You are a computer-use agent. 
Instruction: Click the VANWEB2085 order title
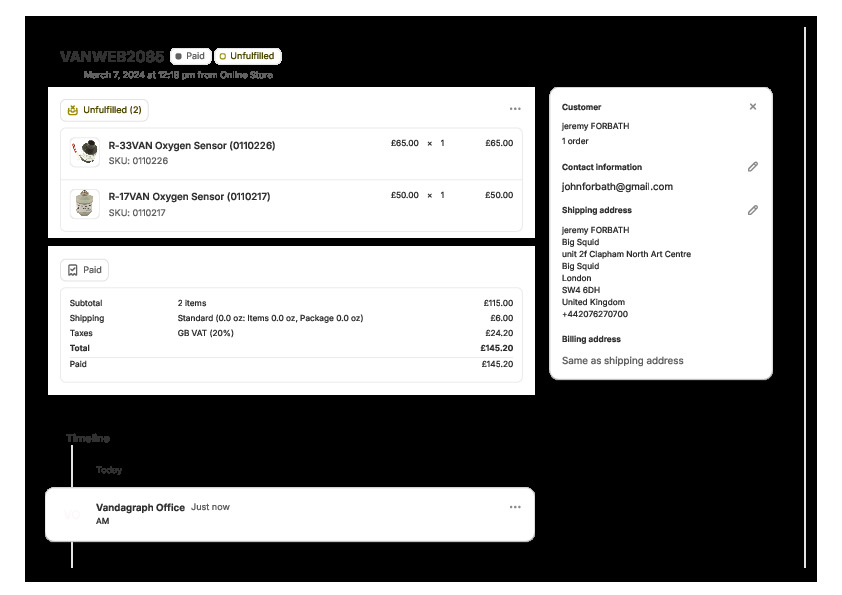pos(111,56)
